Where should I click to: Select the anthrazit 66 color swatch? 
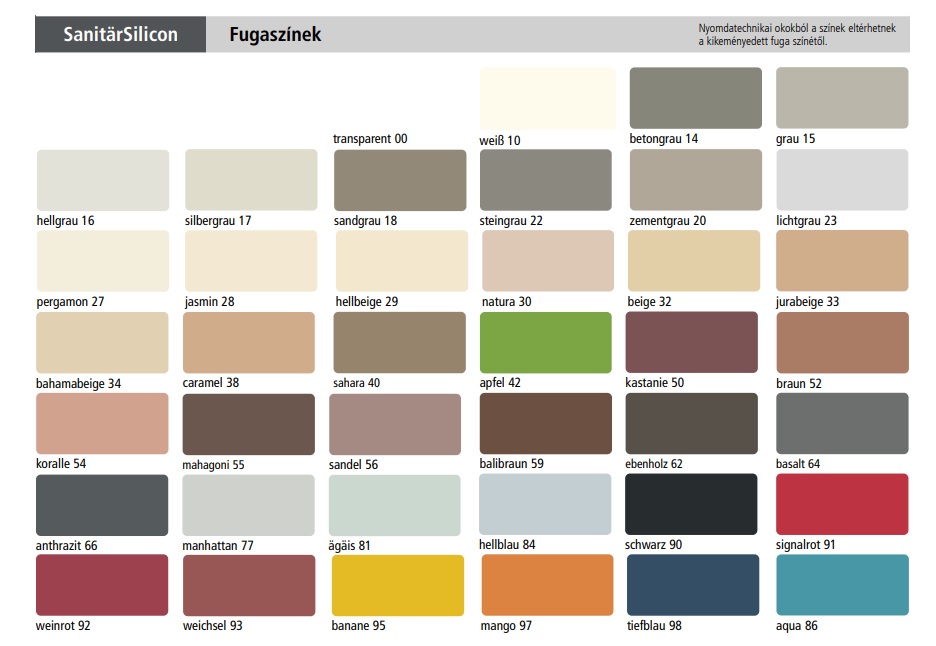[102, 505]
